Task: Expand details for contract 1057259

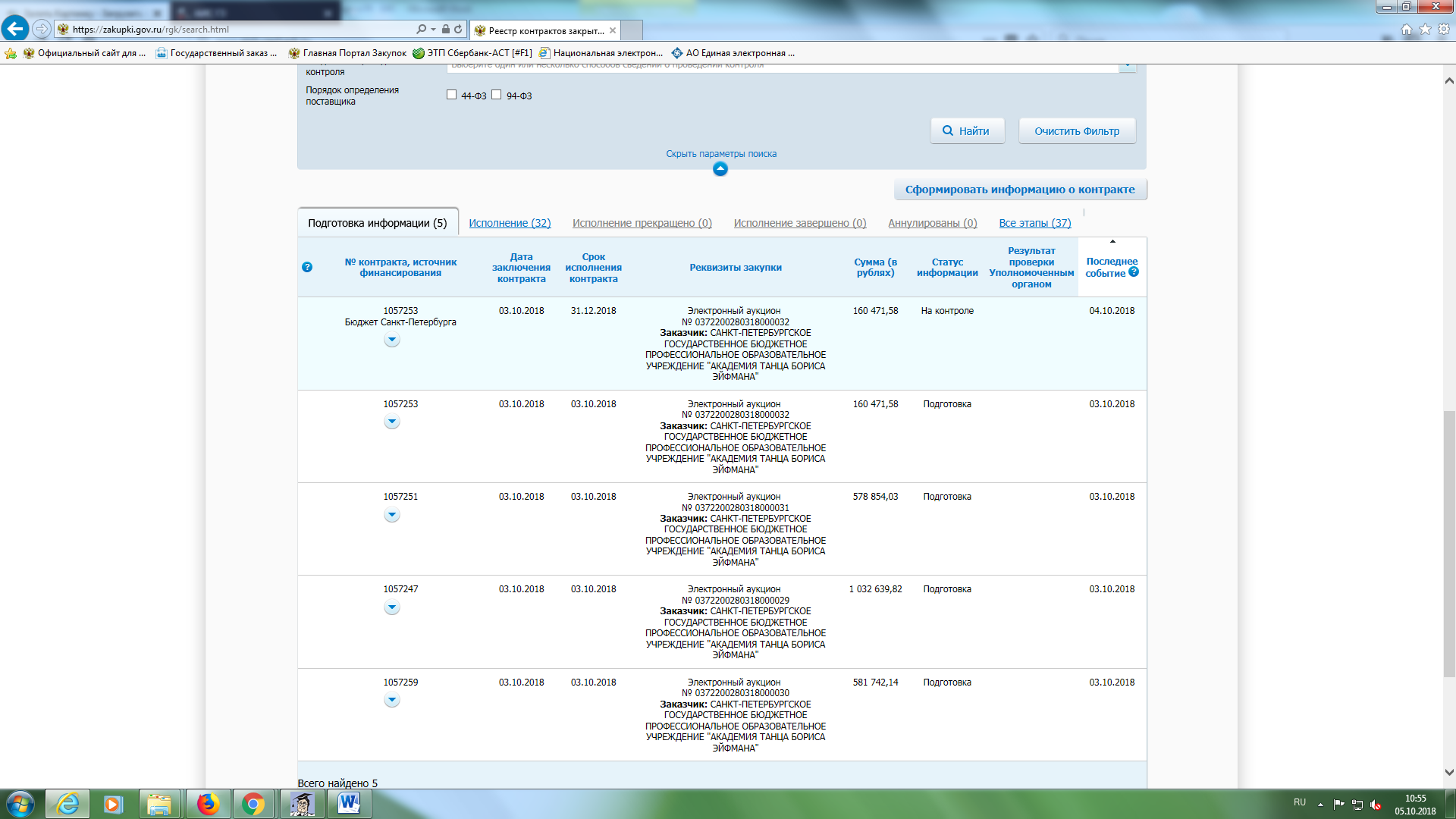Action: coord(391,701)
